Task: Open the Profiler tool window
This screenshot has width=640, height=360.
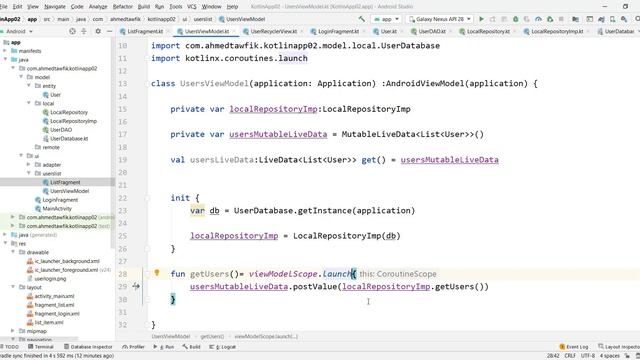Action: pos(133,347)
